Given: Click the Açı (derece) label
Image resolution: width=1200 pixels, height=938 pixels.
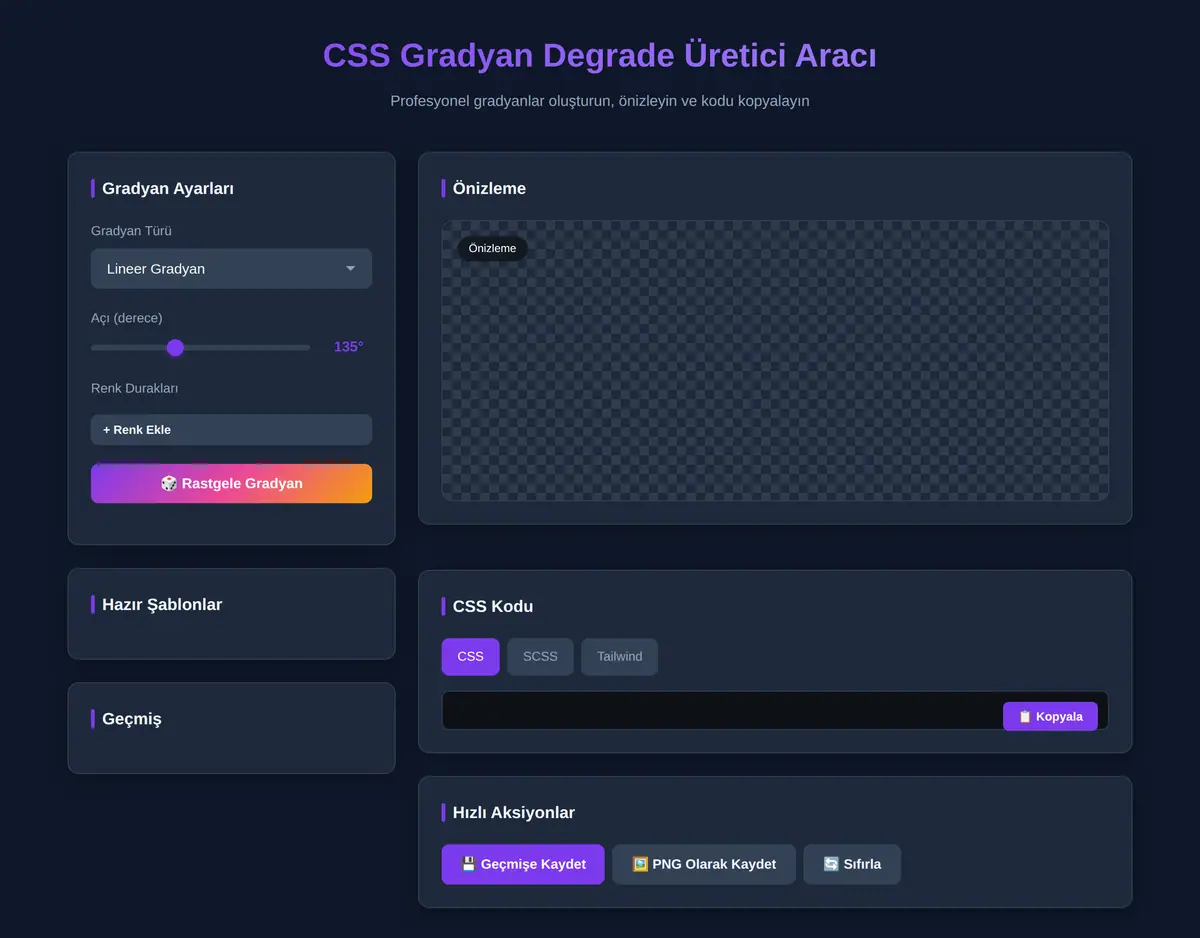Looking at the screenshot, I should tap(127, 318).
